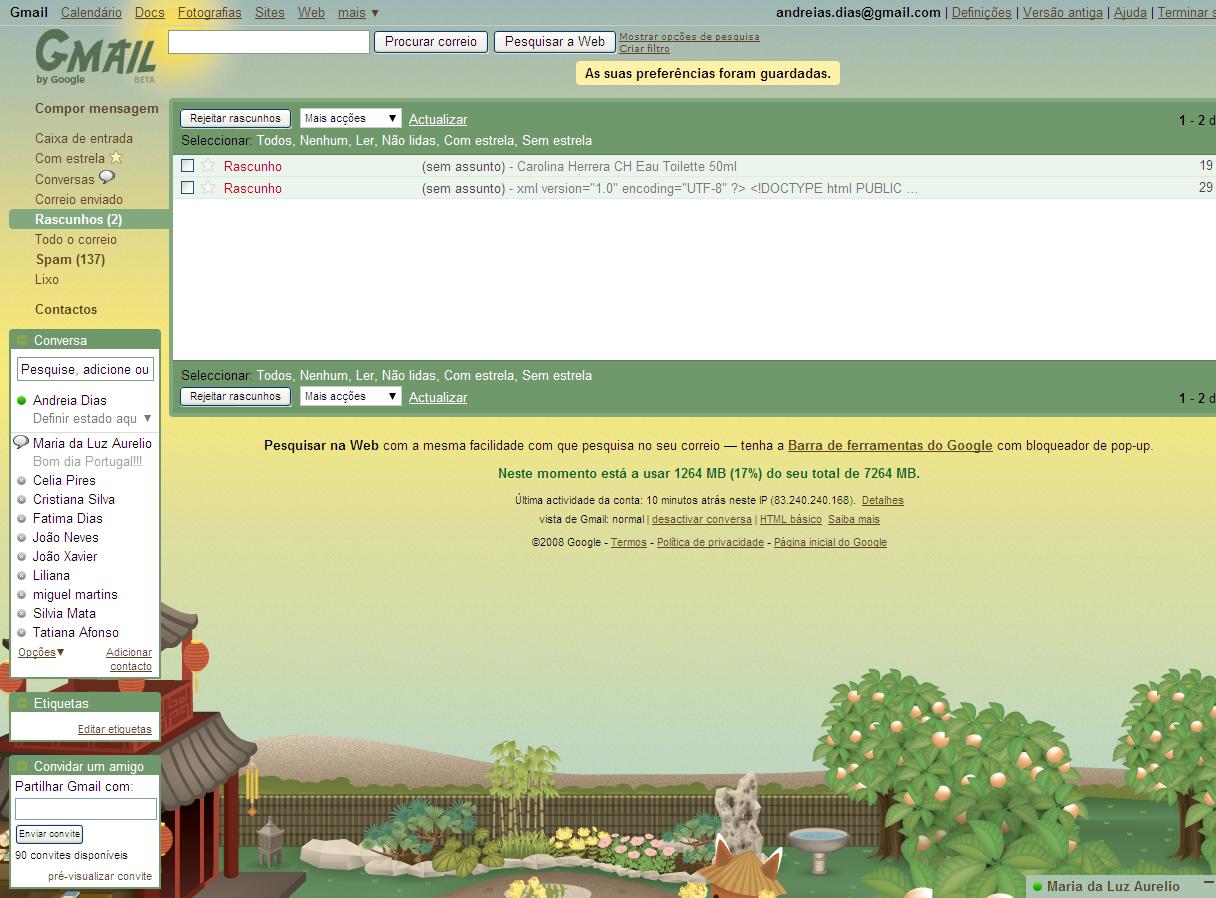Collapse the Conversa panel icon

pyautogui.click(x=22, y=340)
